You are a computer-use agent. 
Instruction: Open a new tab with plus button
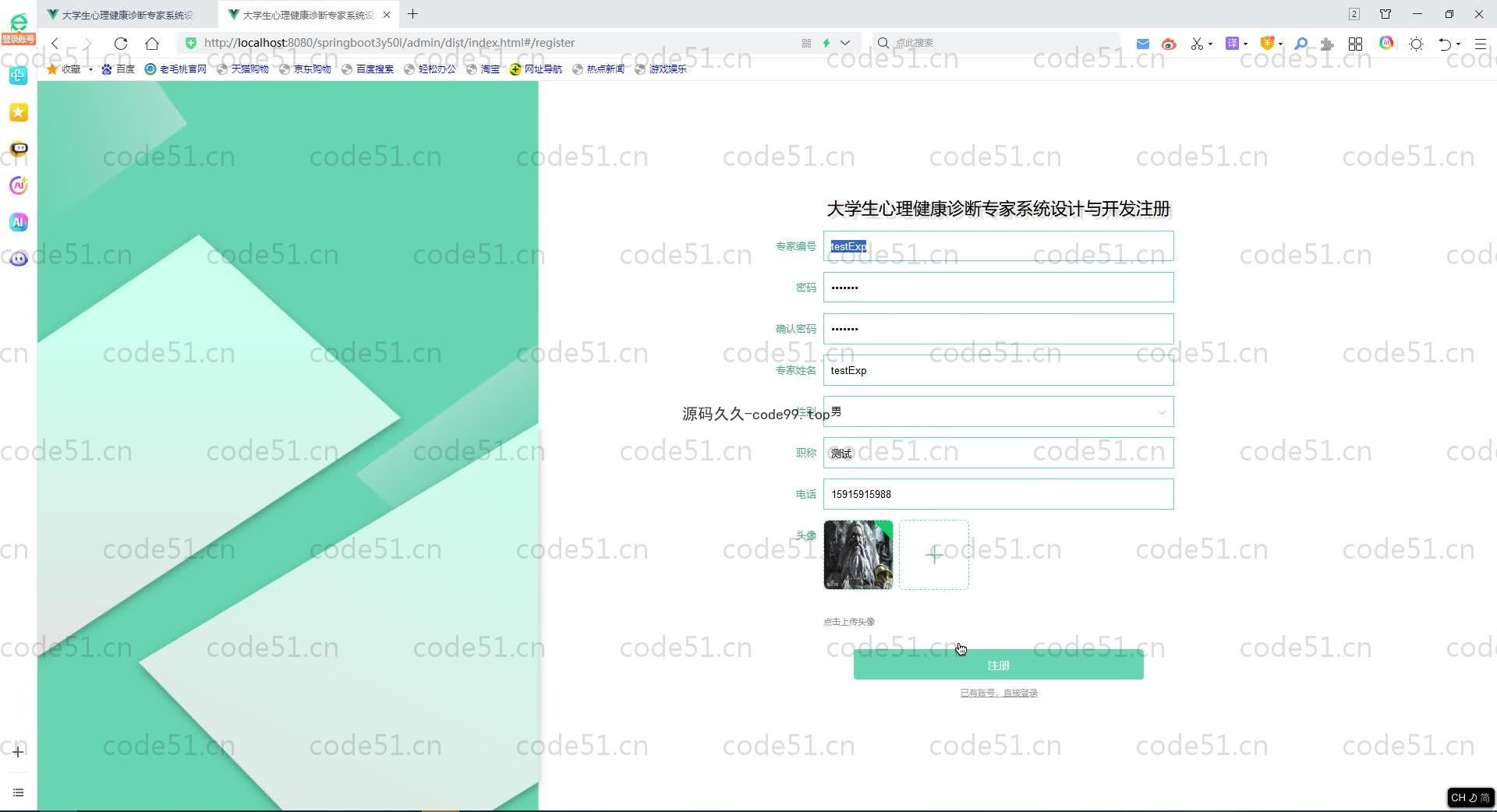click(x=412, y=14)
